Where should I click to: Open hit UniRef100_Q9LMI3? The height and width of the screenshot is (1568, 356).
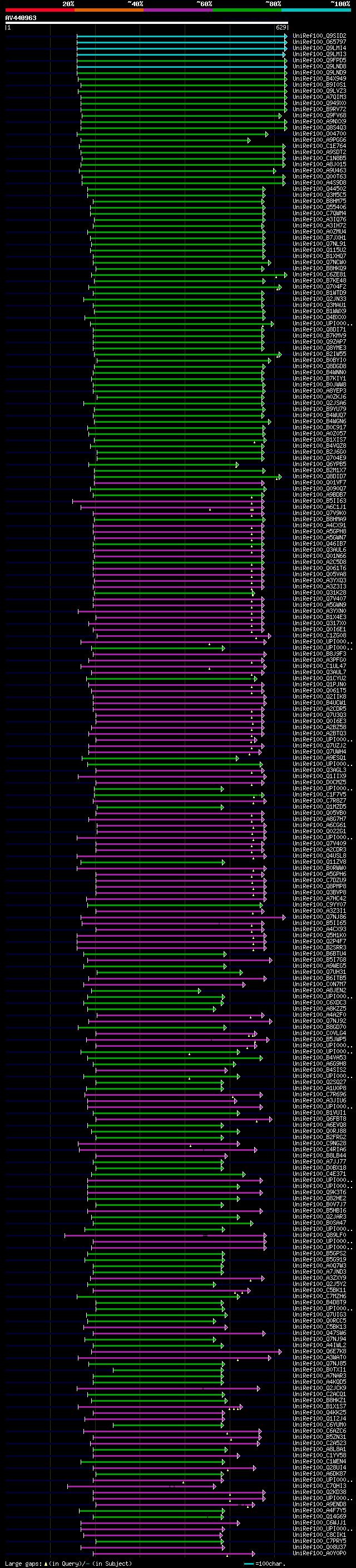point(319,54)
